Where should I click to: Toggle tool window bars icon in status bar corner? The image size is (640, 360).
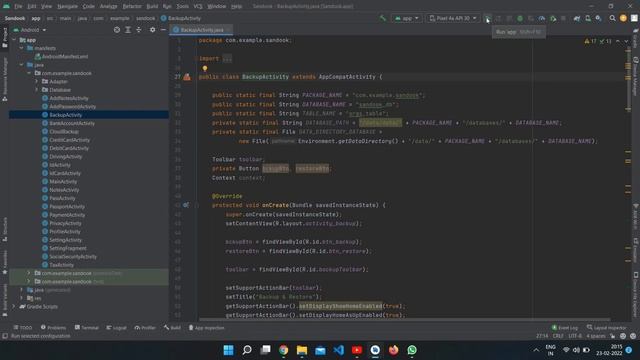tap(5, 336)
